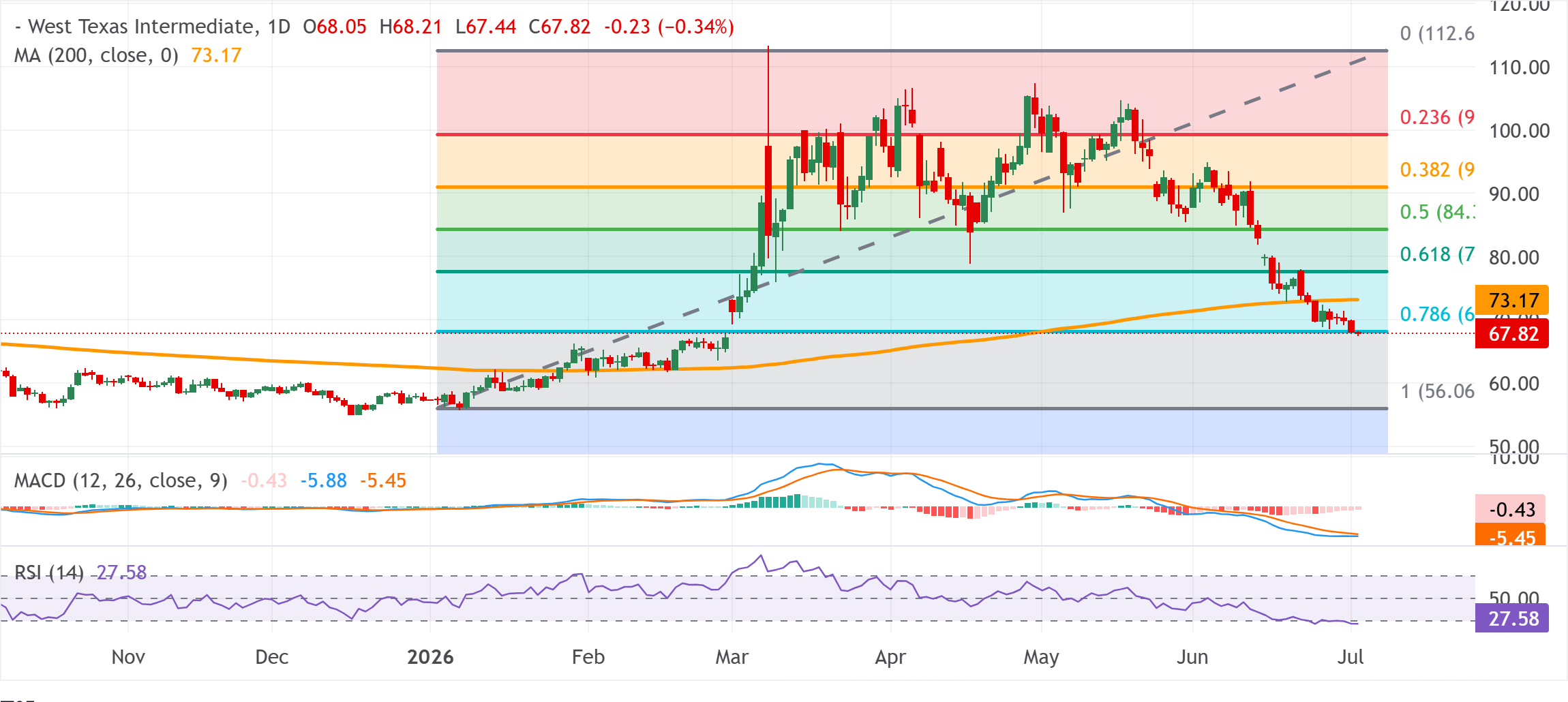Click the May label on time axis

click(1042, 657)
